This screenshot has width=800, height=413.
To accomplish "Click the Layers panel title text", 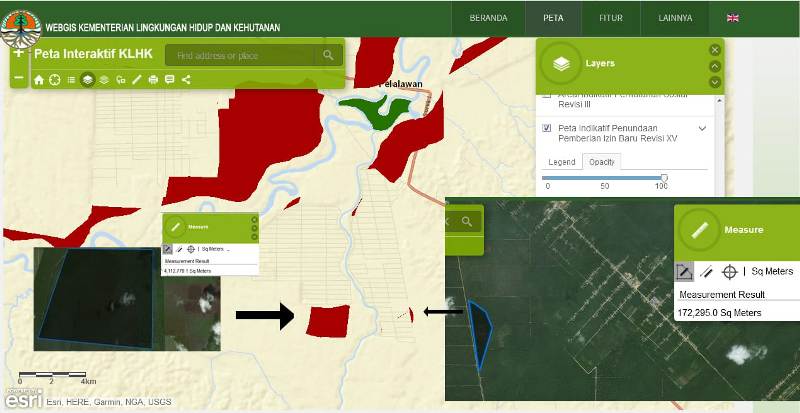I will [600, 64].
